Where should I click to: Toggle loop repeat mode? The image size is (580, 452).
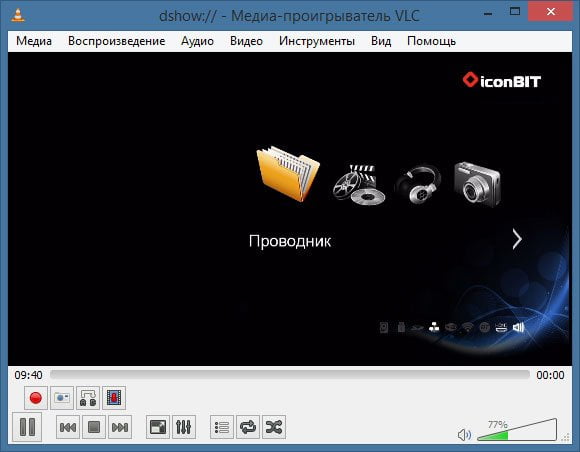248,427
